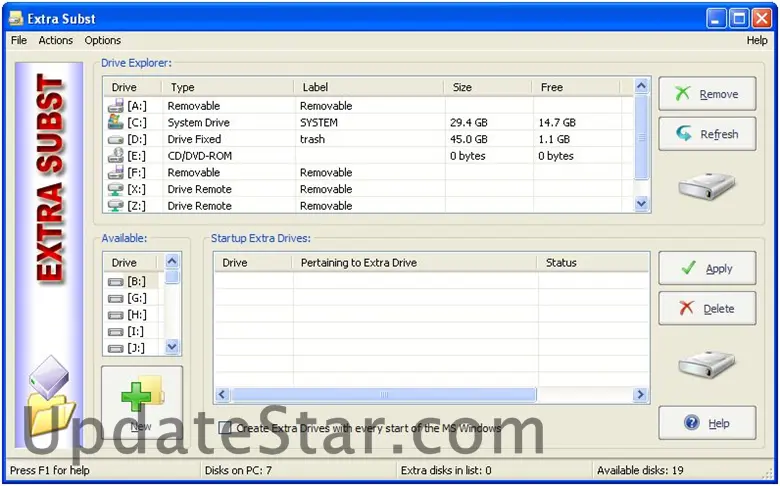Click the 45.0 GB size value
The width and height of the screenshot is (780, 486).
coord(469,139)
